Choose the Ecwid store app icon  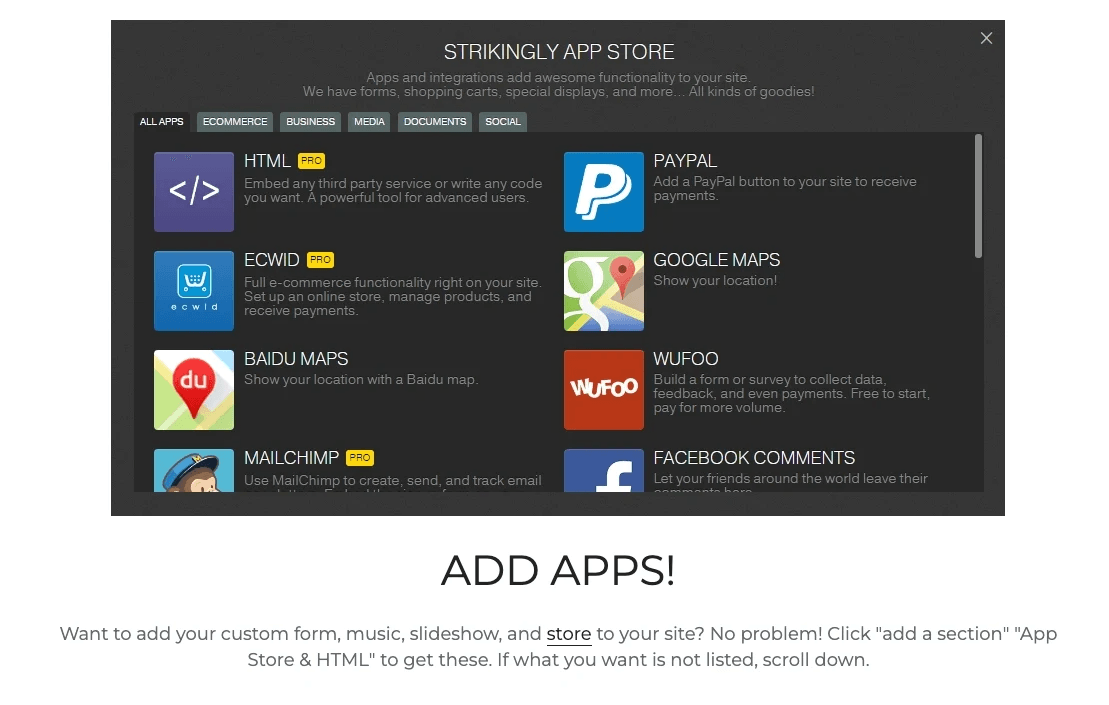(194, 291)
